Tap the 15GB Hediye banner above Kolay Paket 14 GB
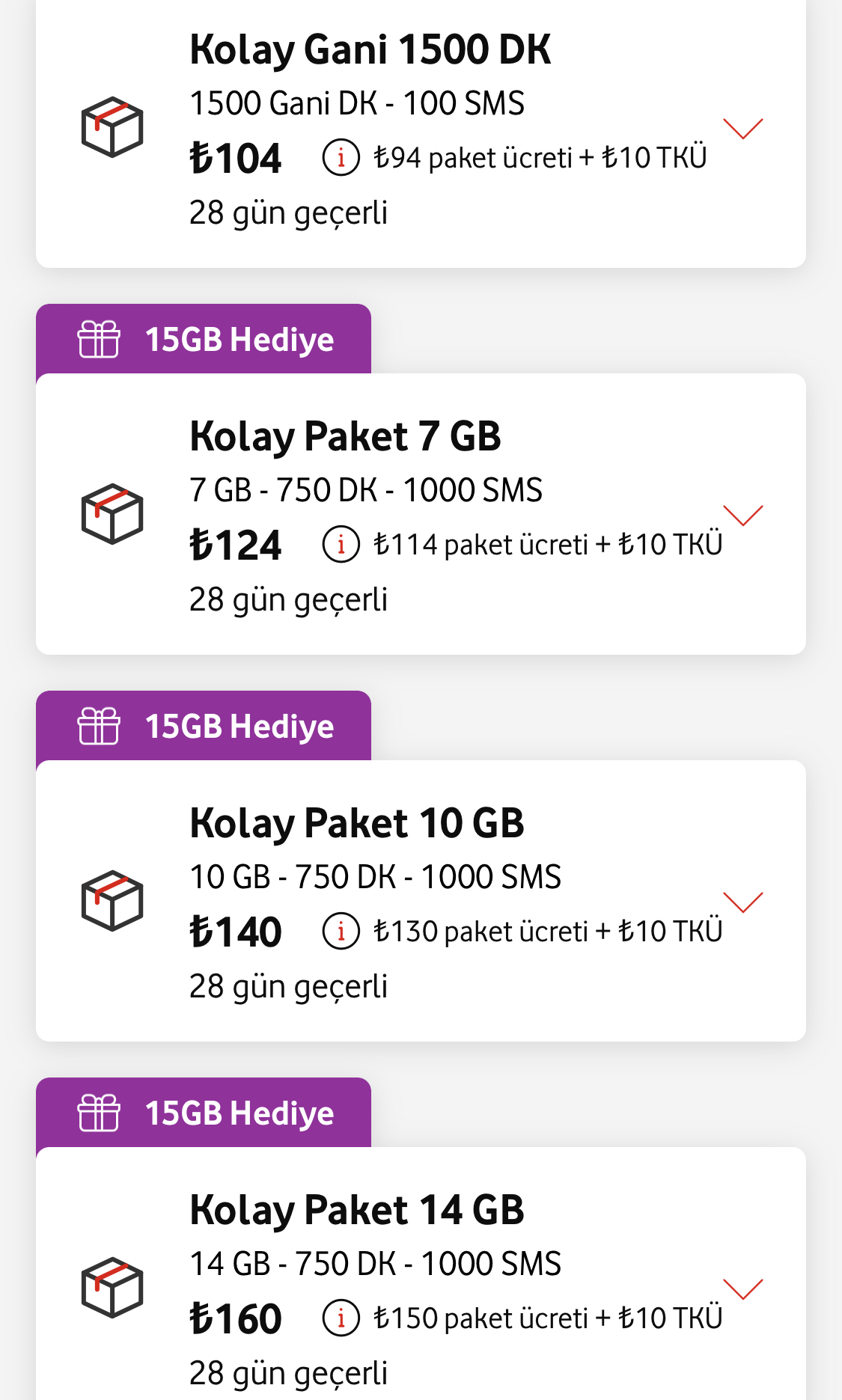This screenshot has height=1400, width=842. click(x=204, y=1113)
